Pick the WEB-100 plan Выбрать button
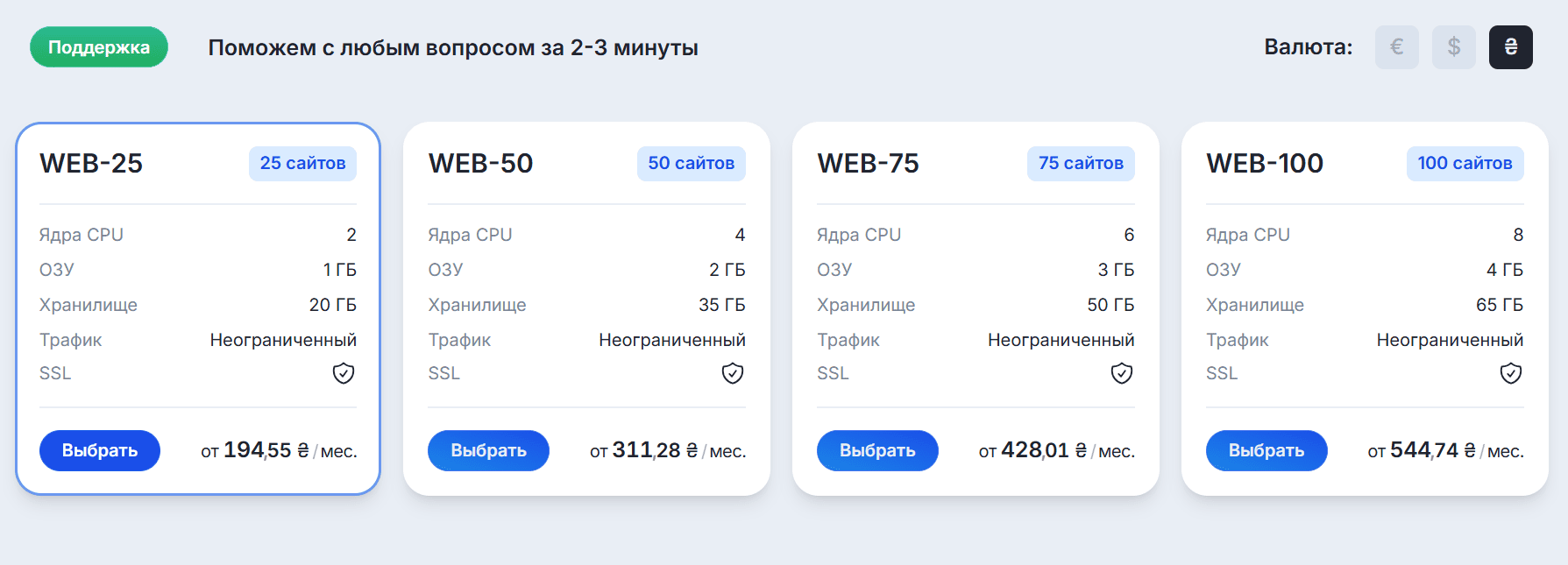 click(1266, 450)
